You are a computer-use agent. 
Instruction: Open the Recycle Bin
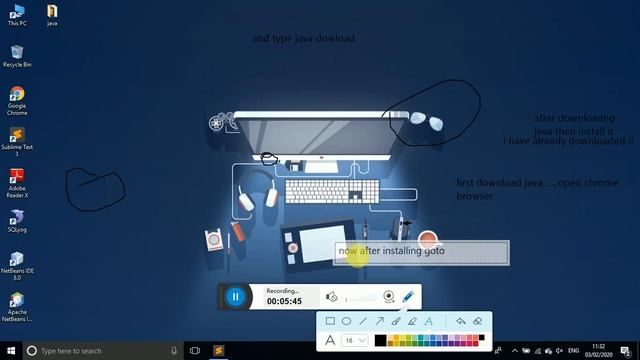[x=17, y=56]
